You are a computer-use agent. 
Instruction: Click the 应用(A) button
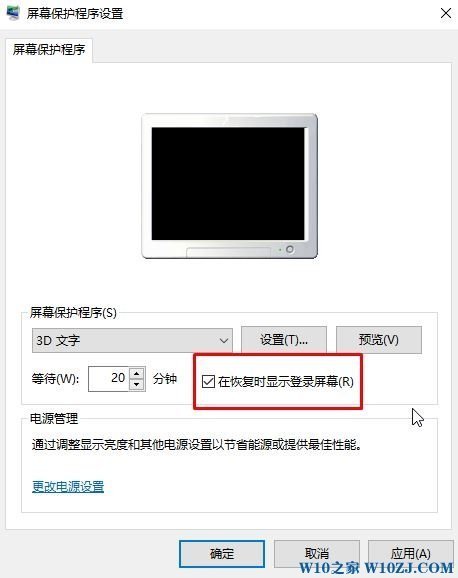(411, 554)
